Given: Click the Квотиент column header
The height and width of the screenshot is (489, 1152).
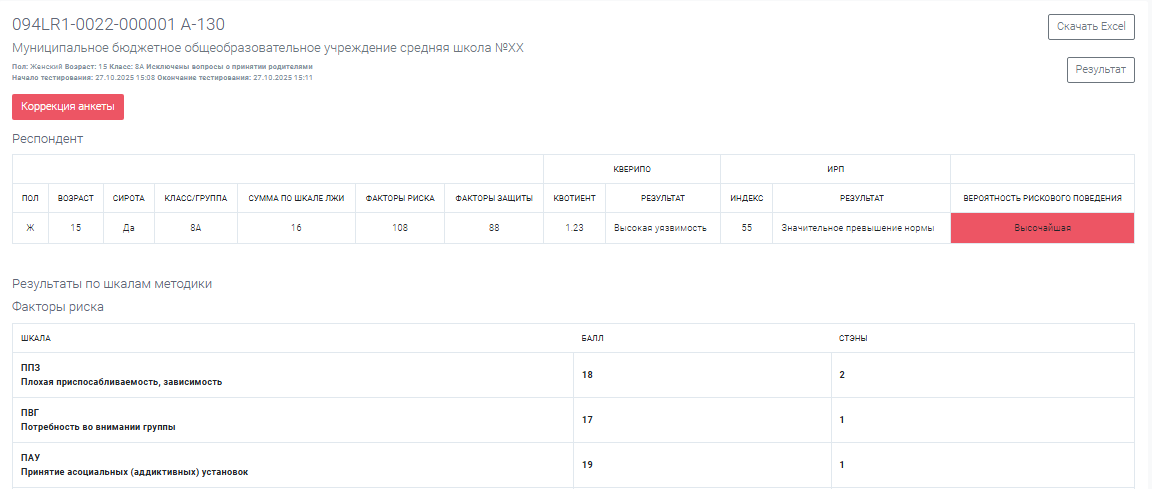Looking at the screenshot, I should point(574,198).
